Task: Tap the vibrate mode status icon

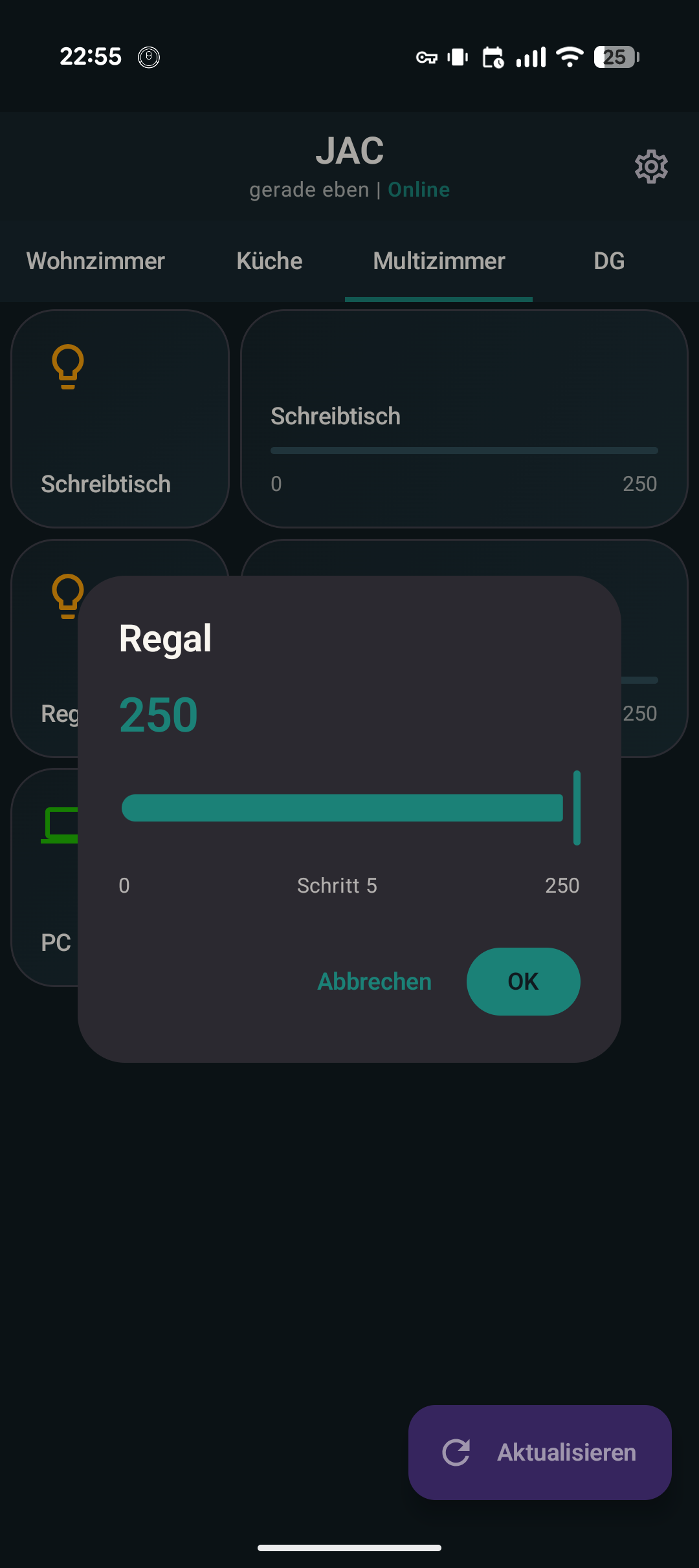Action: tap(458, 58)
